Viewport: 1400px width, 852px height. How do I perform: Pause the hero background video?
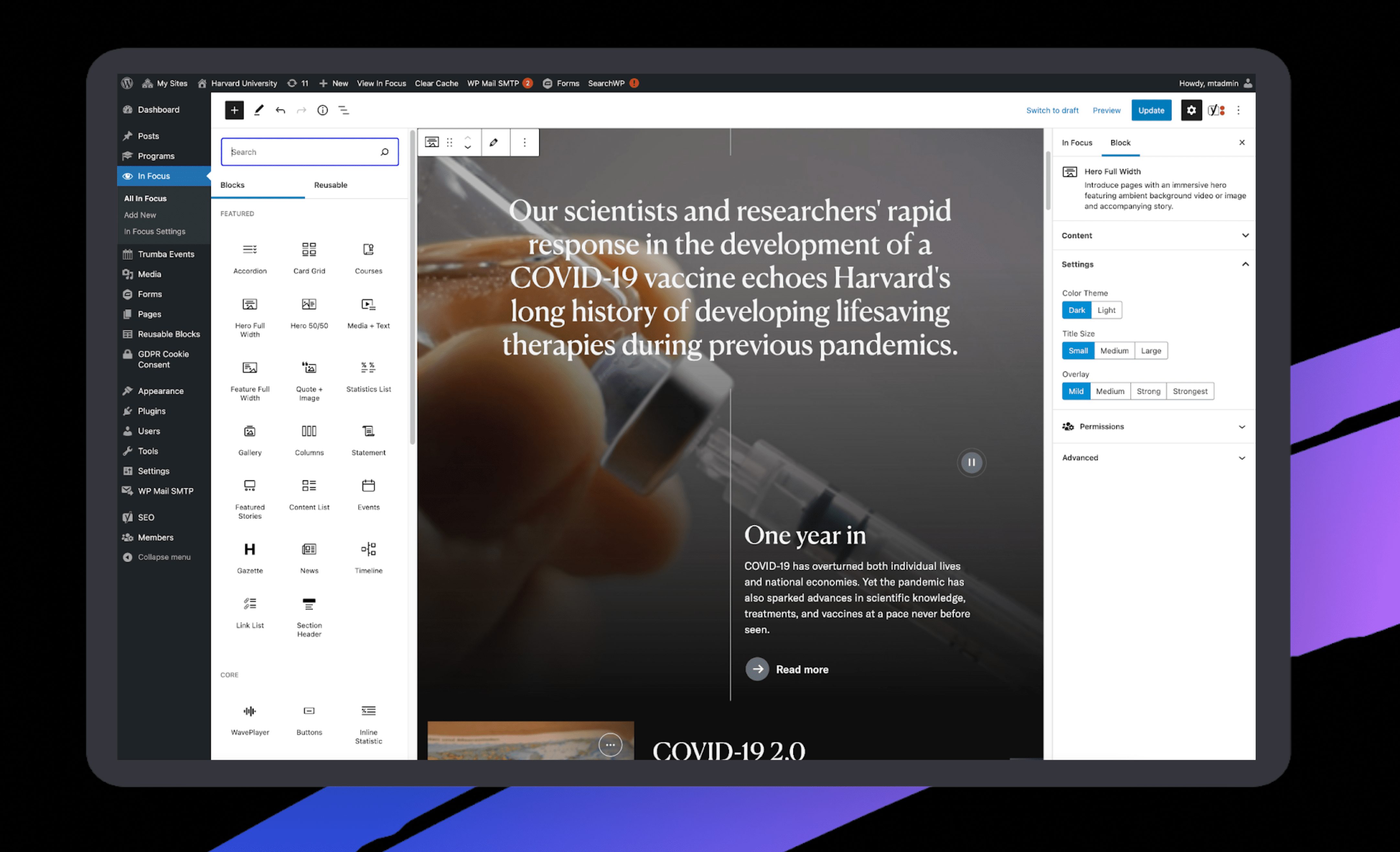(971, 462)
